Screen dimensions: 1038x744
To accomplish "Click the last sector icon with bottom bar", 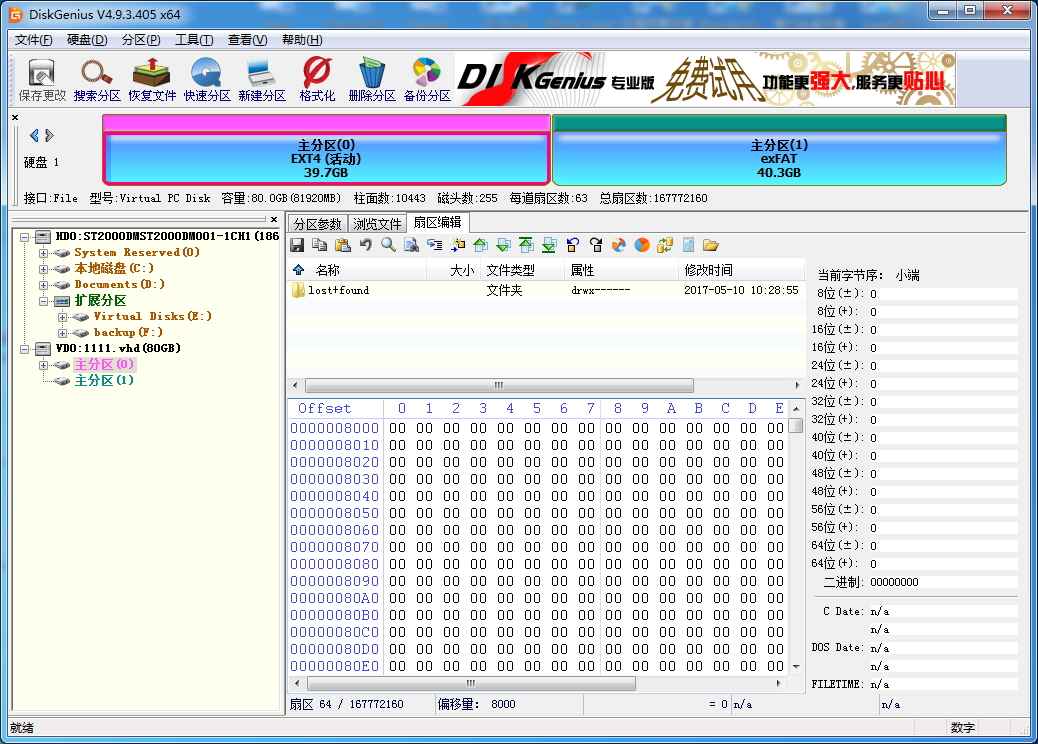I will pos(549,246).
